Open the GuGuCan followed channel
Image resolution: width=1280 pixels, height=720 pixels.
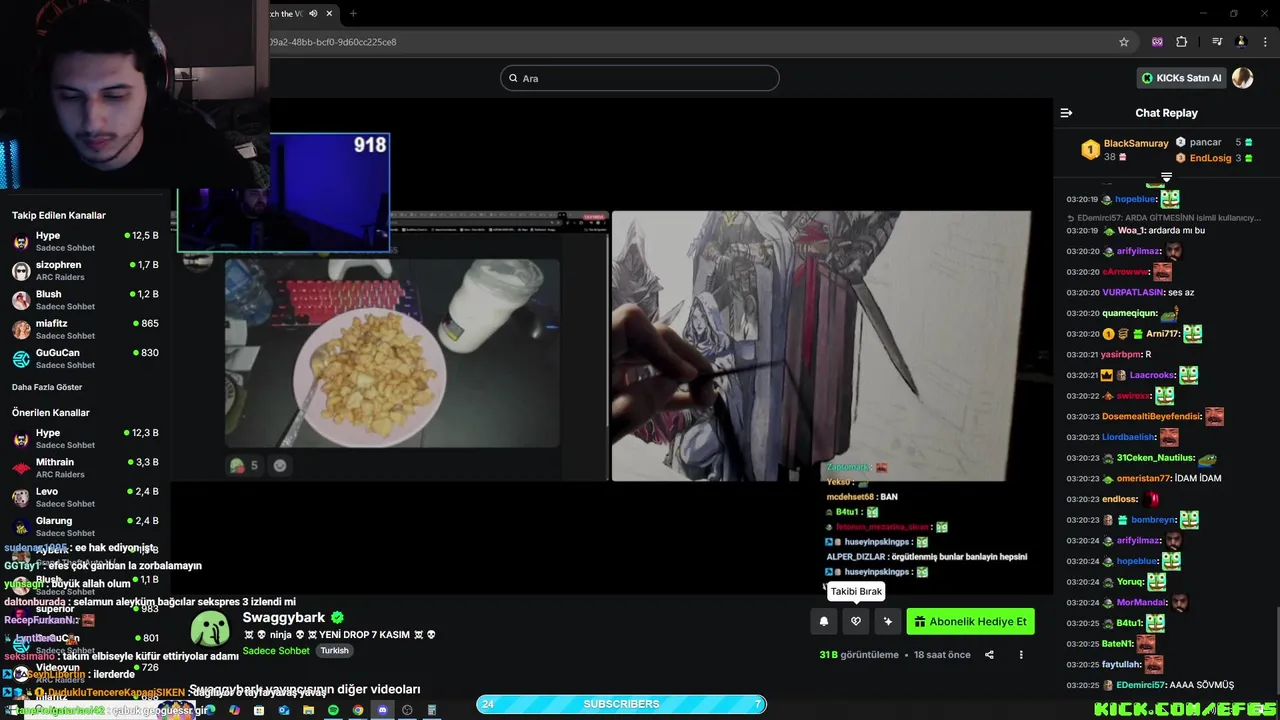point(85,358)
